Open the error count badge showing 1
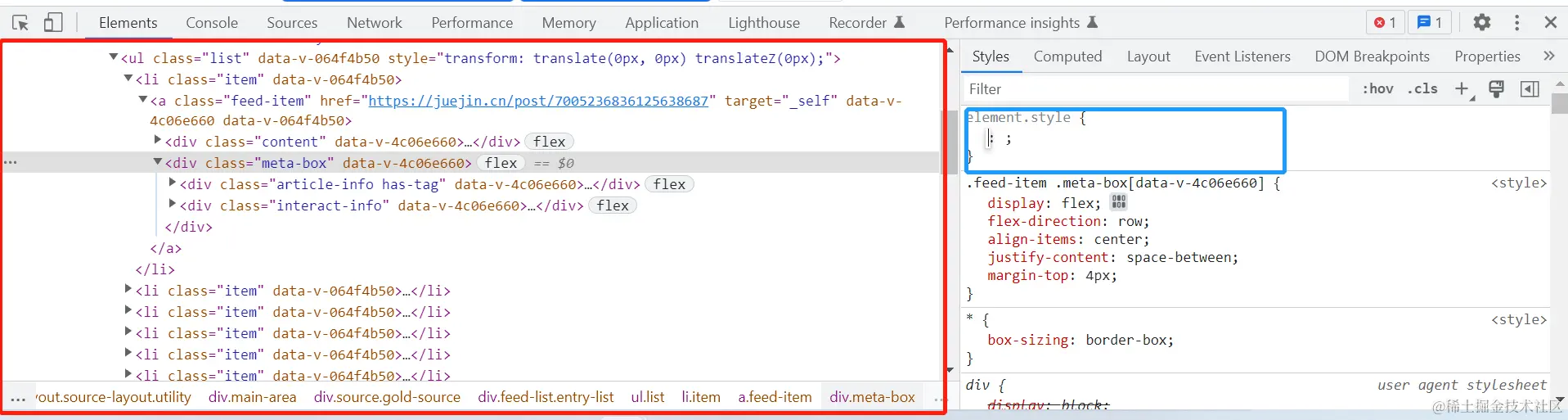Image resolution: width=1568 pixels, height=420 pixels. (1385, 23)
